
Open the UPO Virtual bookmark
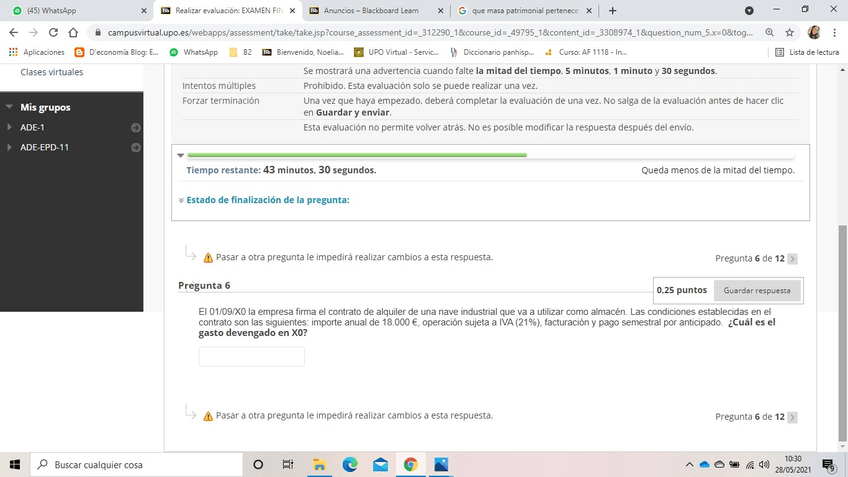(x=396, y=52)
